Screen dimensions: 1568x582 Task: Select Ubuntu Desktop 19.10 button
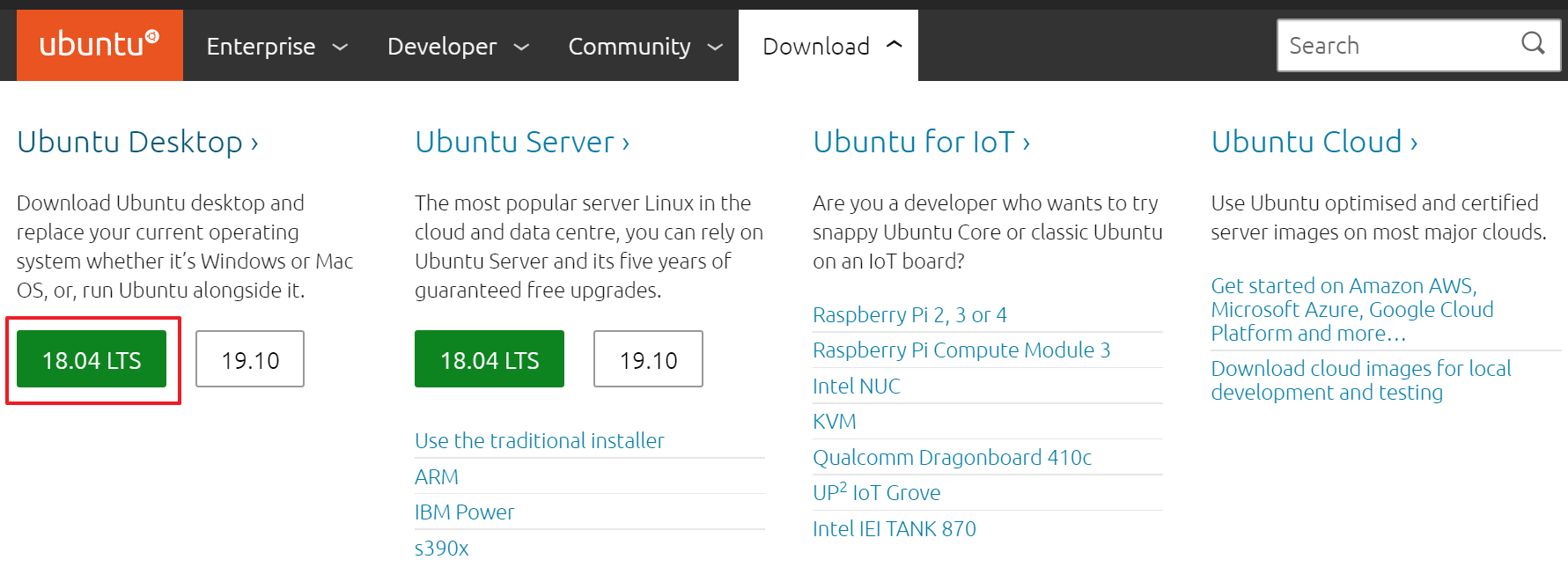click(x=250, y=359)
